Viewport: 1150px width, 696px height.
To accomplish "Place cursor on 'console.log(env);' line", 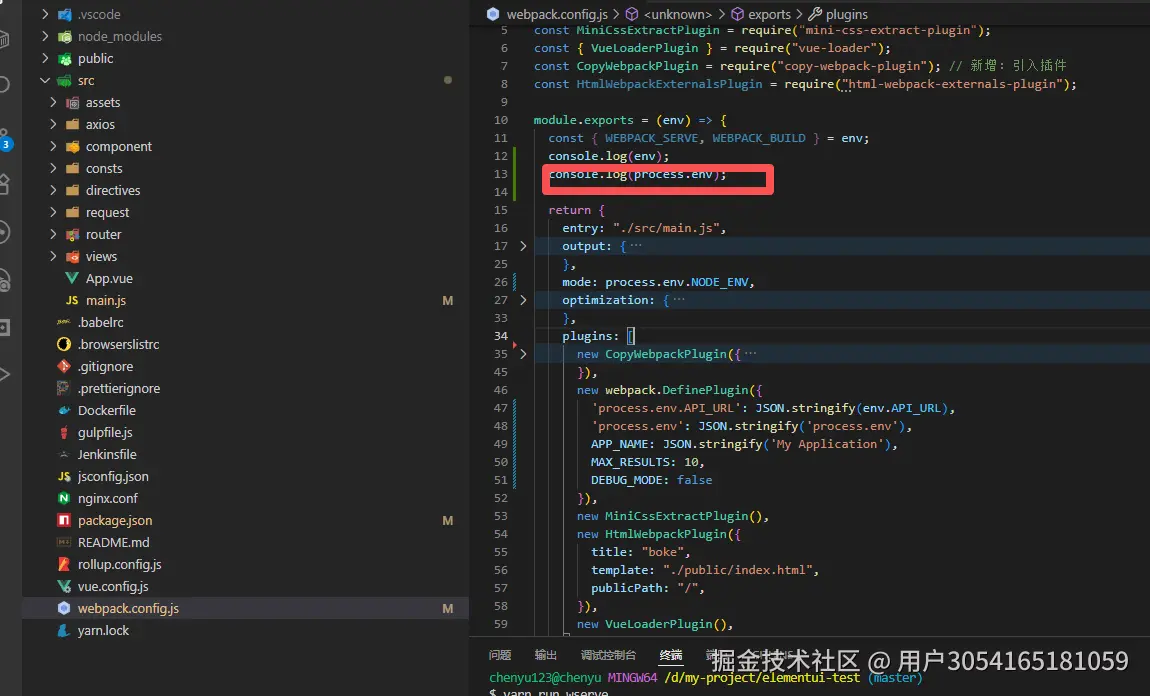I will tap(608, 156).
